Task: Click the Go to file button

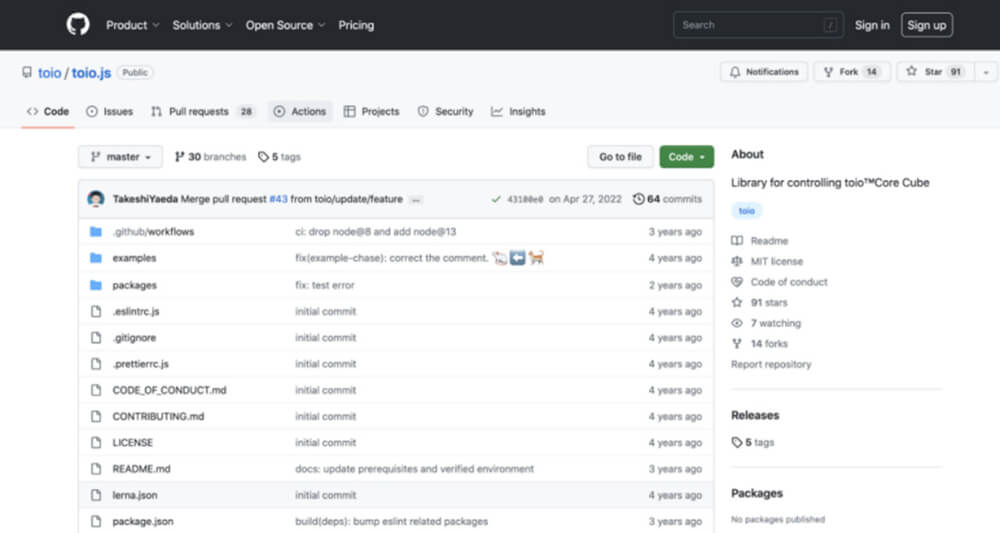Action: [x=620, y=157]
